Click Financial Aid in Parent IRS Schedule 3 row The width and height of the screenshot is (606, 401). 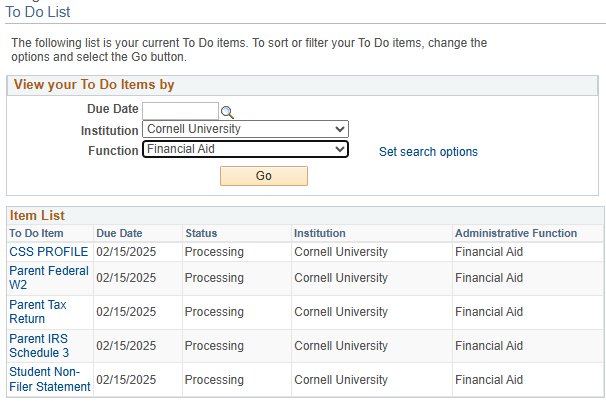coord(488,346)
